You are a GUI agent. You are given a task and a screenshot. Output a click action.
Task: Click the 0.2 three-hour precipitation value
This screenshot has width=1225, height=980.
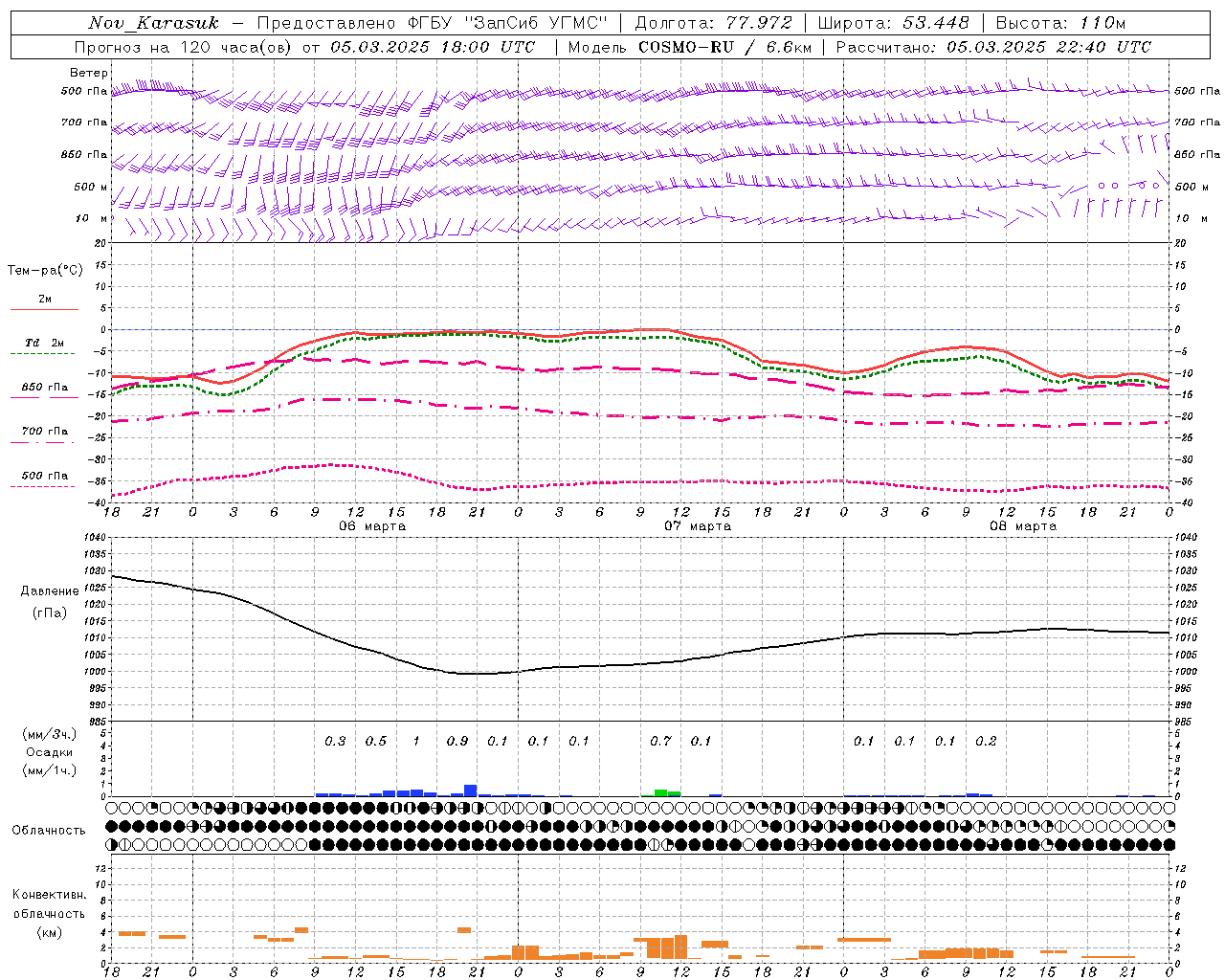pyautogui.click(x=986, y=742)
